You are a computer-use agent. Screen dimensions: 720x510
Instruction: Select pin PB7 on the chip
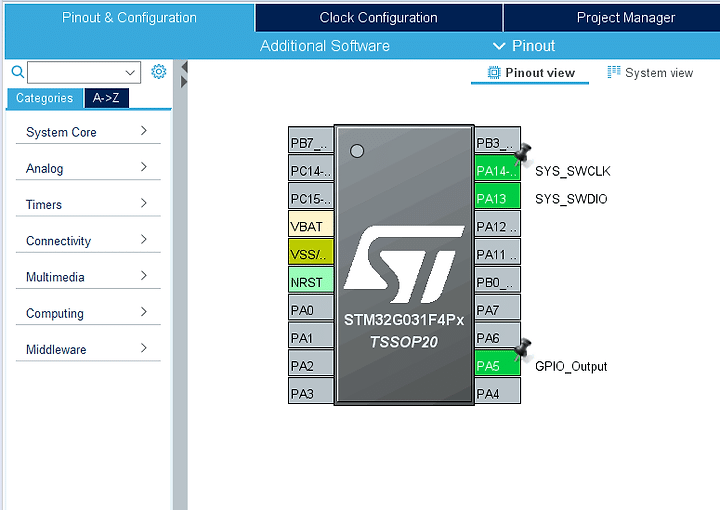coord(311,140)
